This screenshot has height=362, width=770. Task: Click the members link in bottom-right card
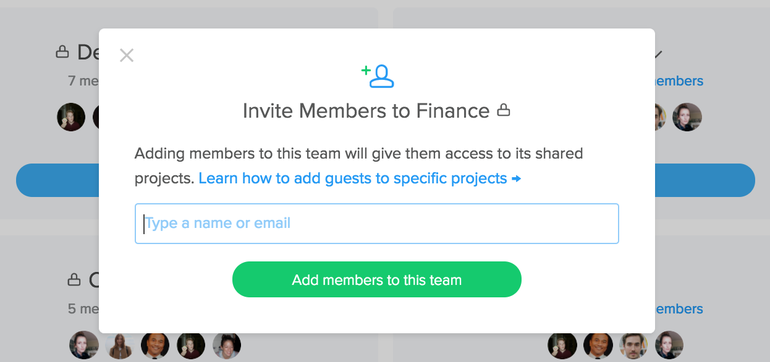tap(679, 309)
